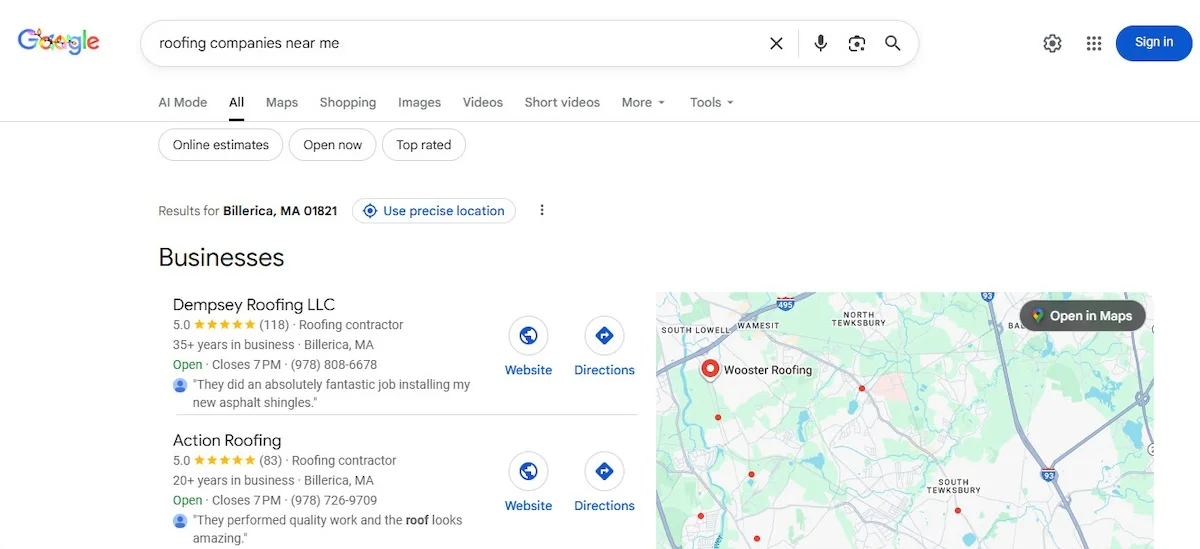Open the Images tab
Screen dimensions: 1200x549
coord(419,102)
